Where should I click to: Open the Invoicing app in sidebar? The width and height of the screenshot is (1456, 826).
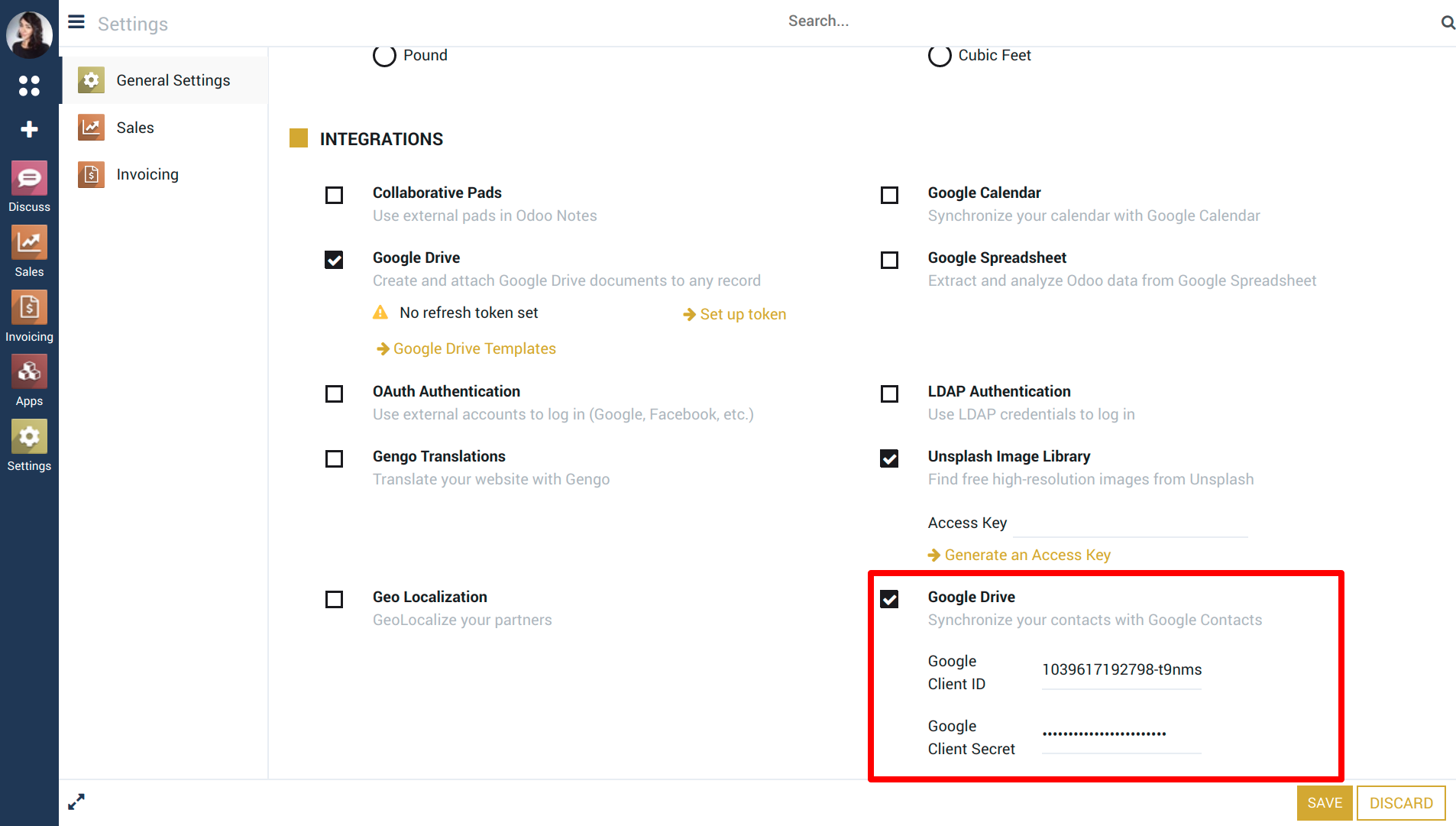[29, 308]
